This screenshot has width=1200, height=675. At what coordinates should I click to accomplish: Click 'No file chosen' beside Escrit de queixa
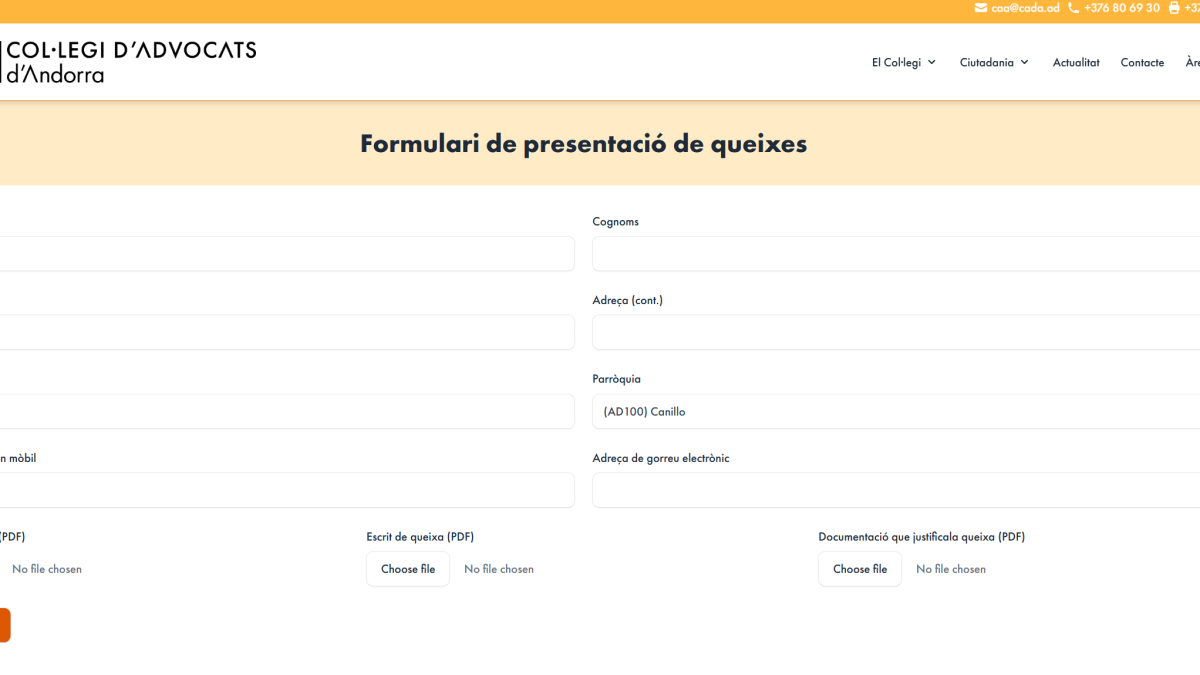(x=499, y=569)
